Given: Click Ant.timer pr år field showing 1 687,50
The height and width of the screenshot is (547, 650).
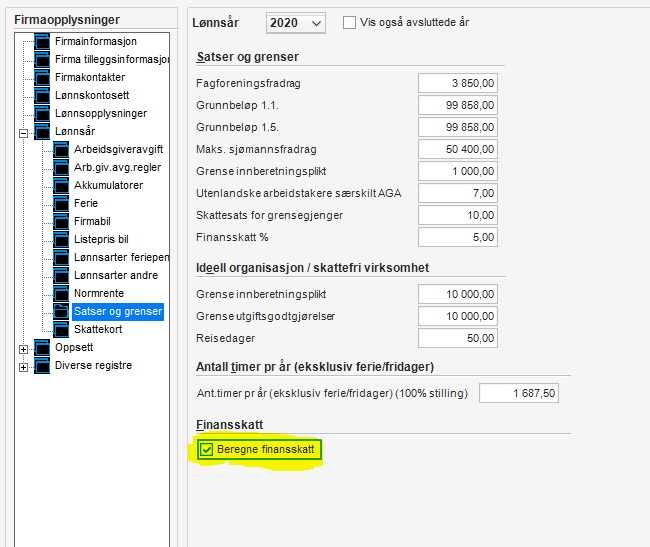Looking at the screenshot, I should pos(519,393).
